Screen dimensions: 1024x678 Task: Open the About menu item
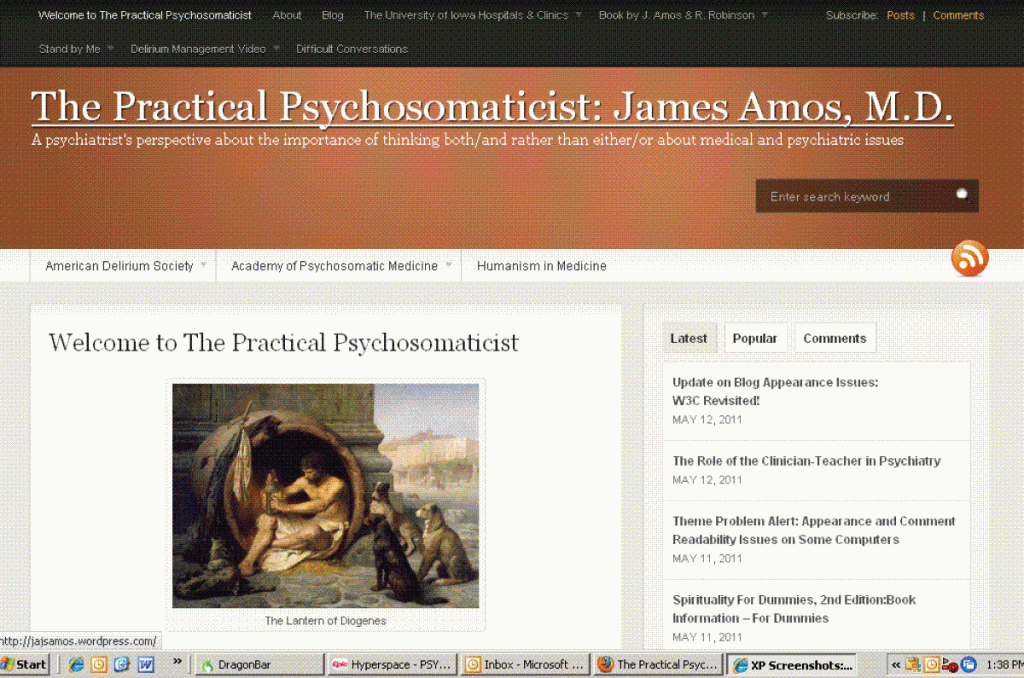pos(287,15)
